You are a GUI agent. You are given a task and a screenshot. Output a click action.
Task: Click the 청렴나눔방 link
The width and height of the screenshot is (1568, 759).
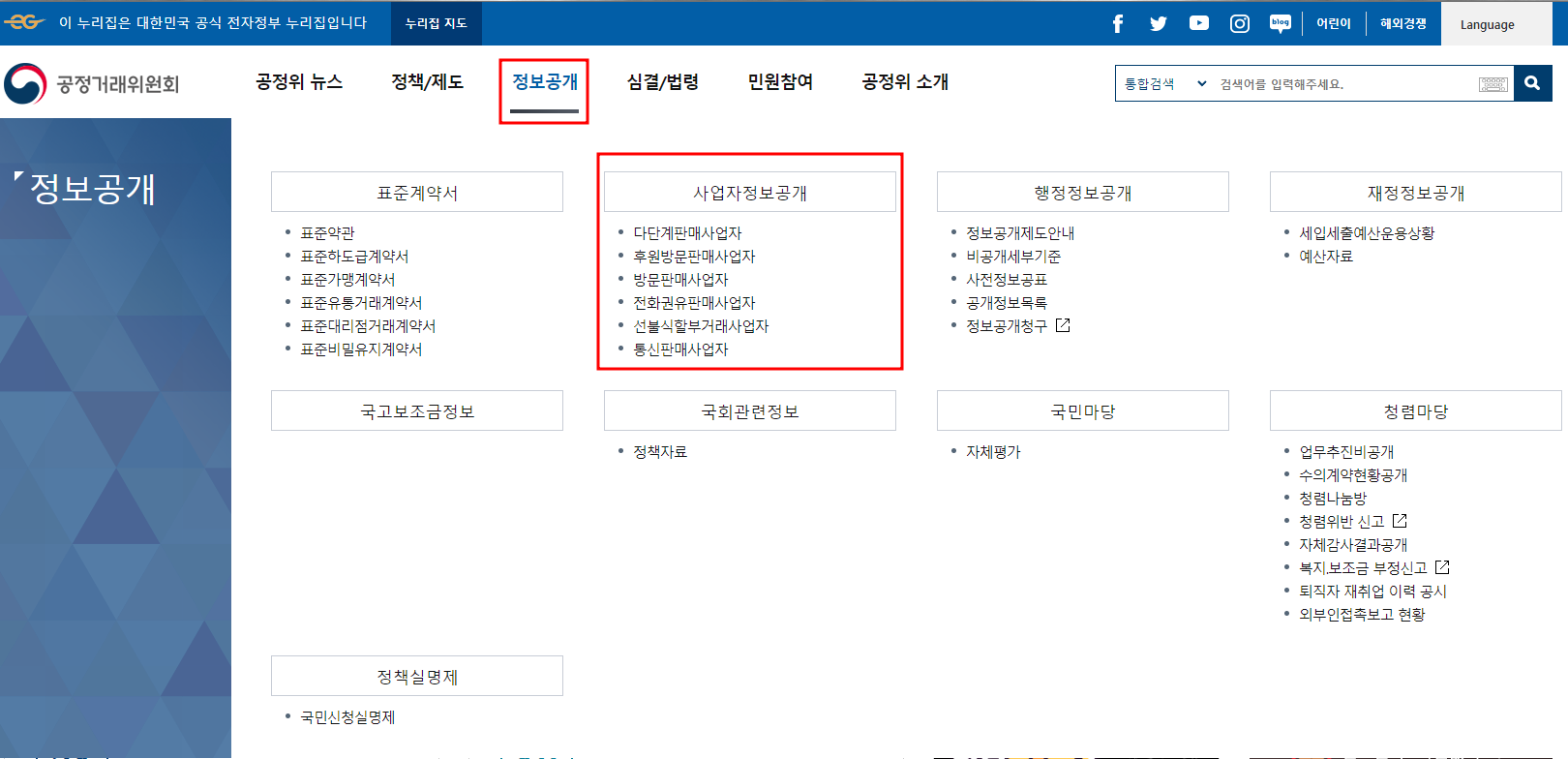click(x=1333, y=499)
